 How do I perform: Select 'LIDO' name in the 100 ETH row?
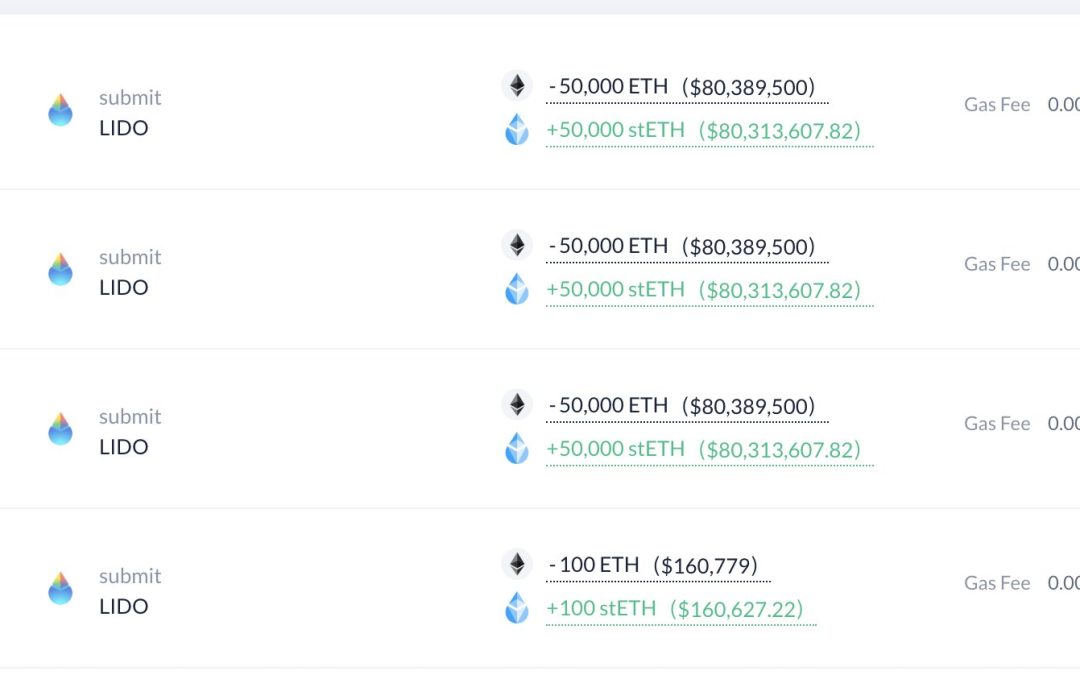tap(124, 606)
